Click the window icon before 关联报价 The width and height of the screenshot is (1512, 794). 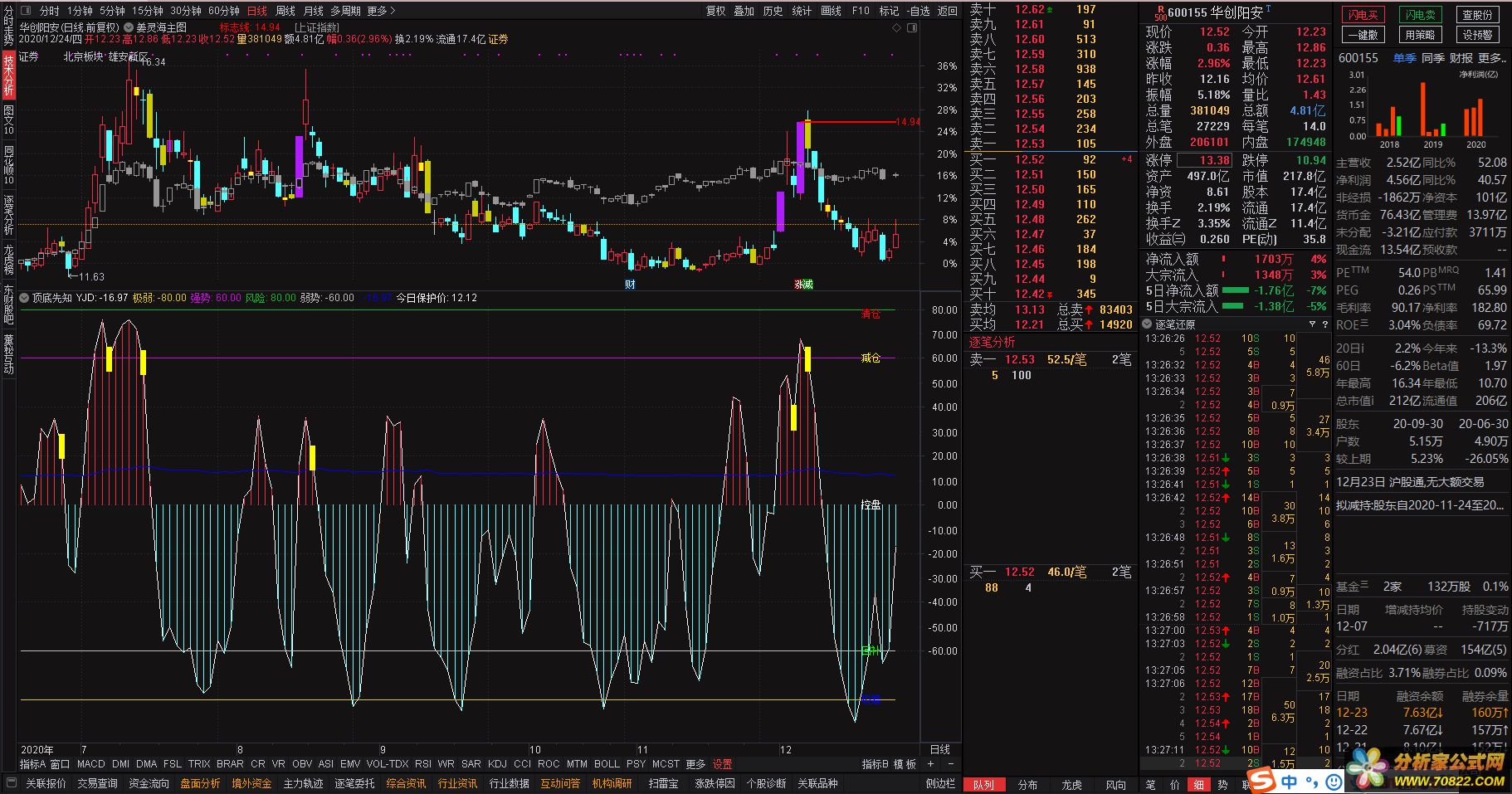[12, 782]
